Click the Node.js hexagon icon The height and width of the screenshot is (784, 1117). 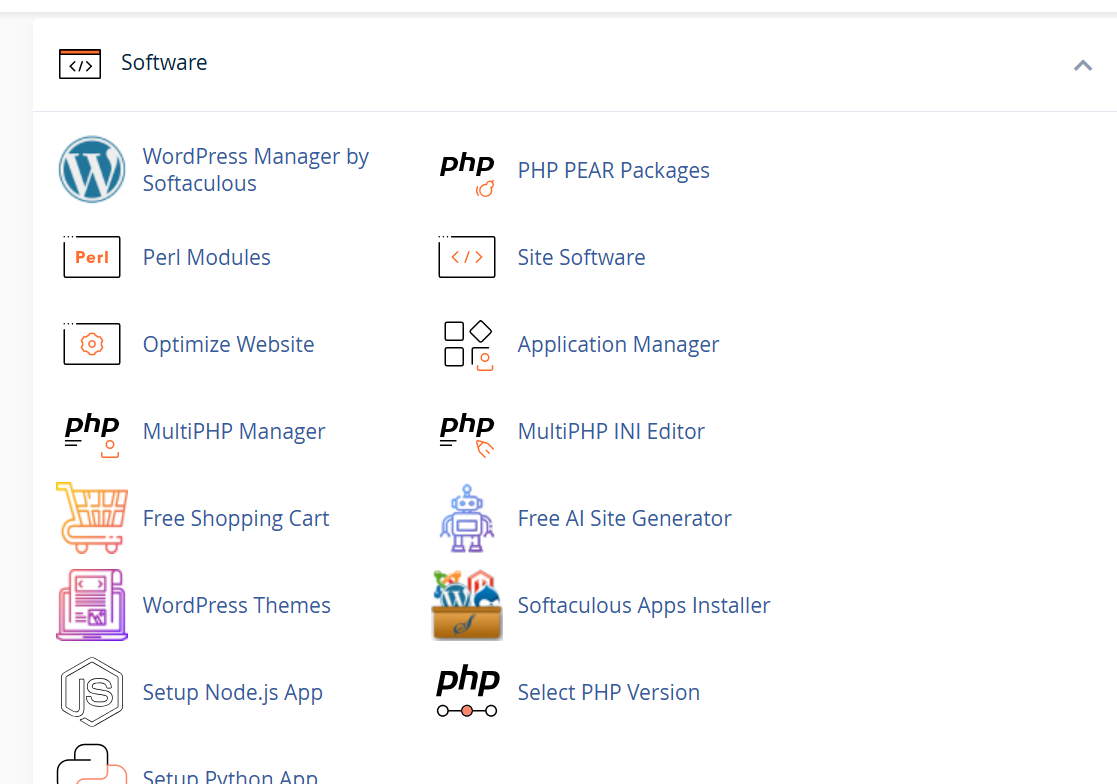[92, 691]
